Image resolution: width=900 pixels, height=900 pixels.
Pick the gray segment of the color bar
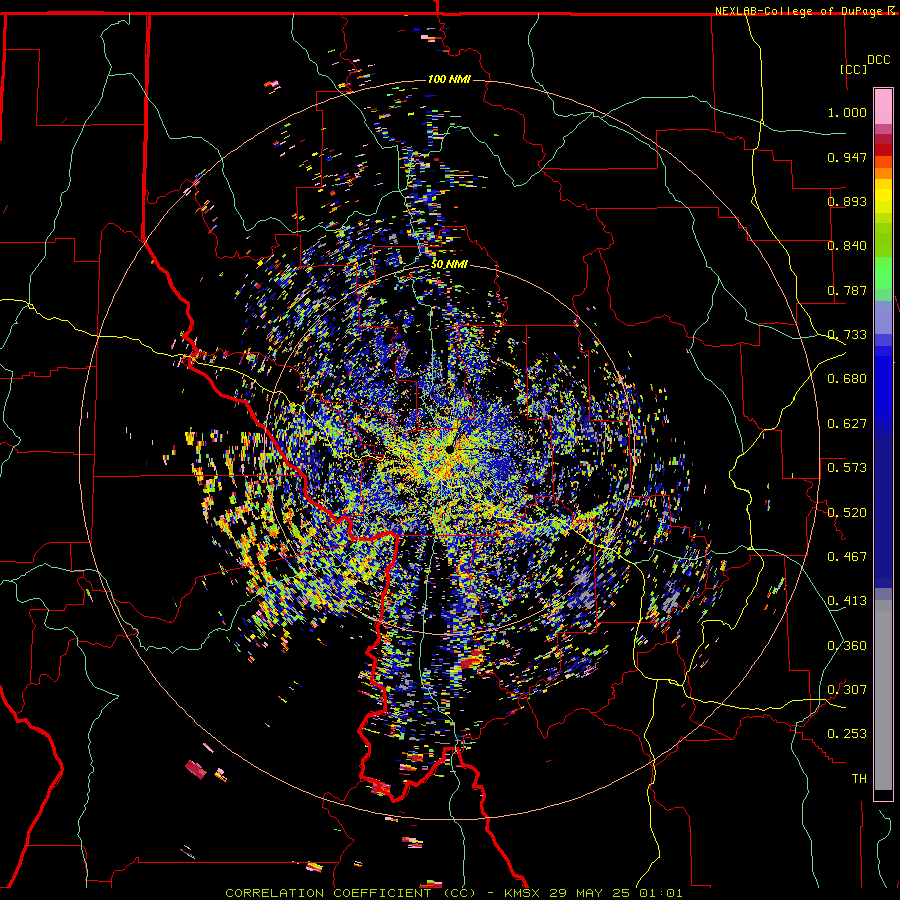point(883,695)
